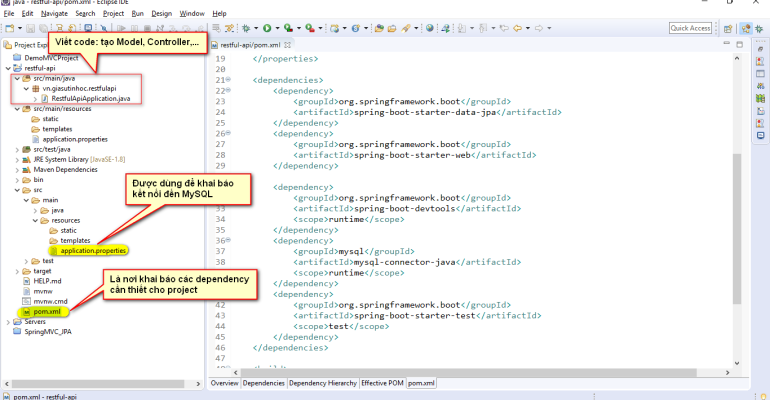Open dropdown arrow beside Back arrow
This screenshot has width=770, height=400.
tap(528, 28)
